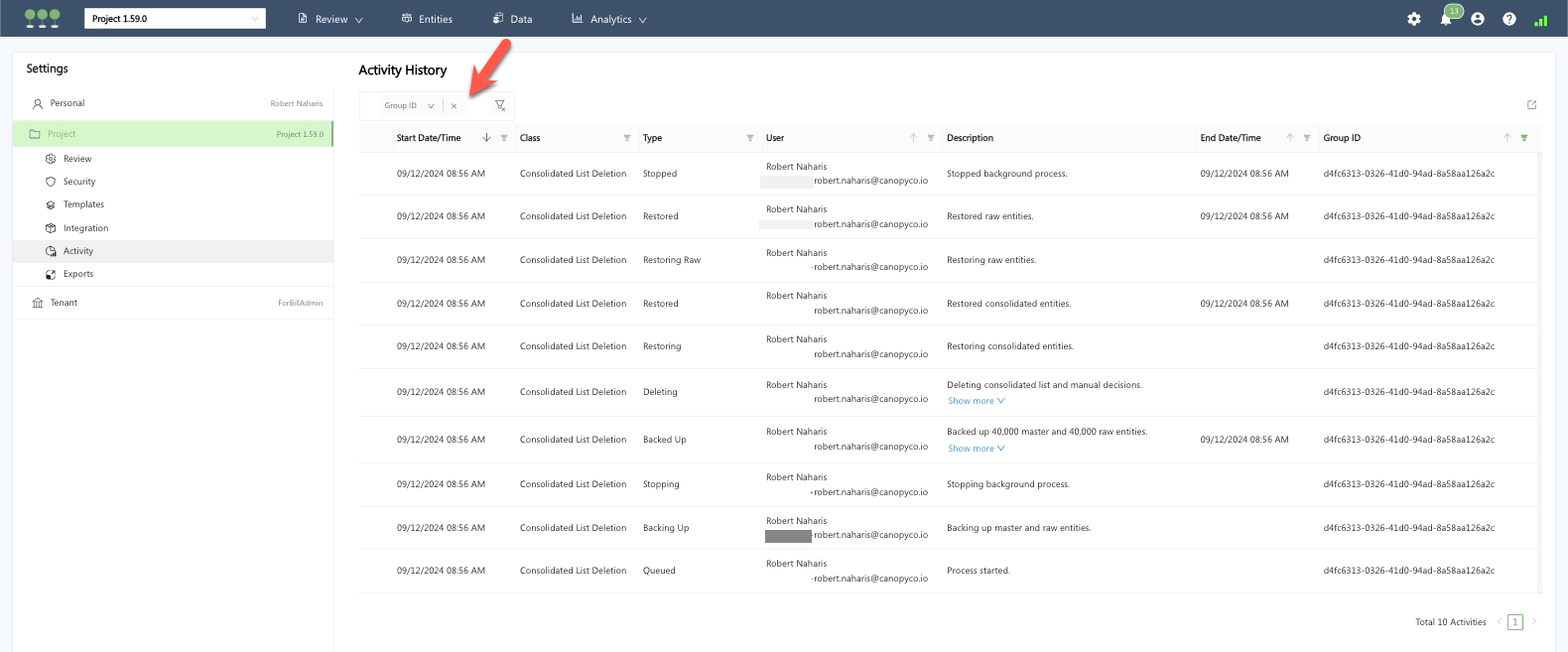Expand Show more for Deleting row
The image size is (1568, 652).
[976, 401]
